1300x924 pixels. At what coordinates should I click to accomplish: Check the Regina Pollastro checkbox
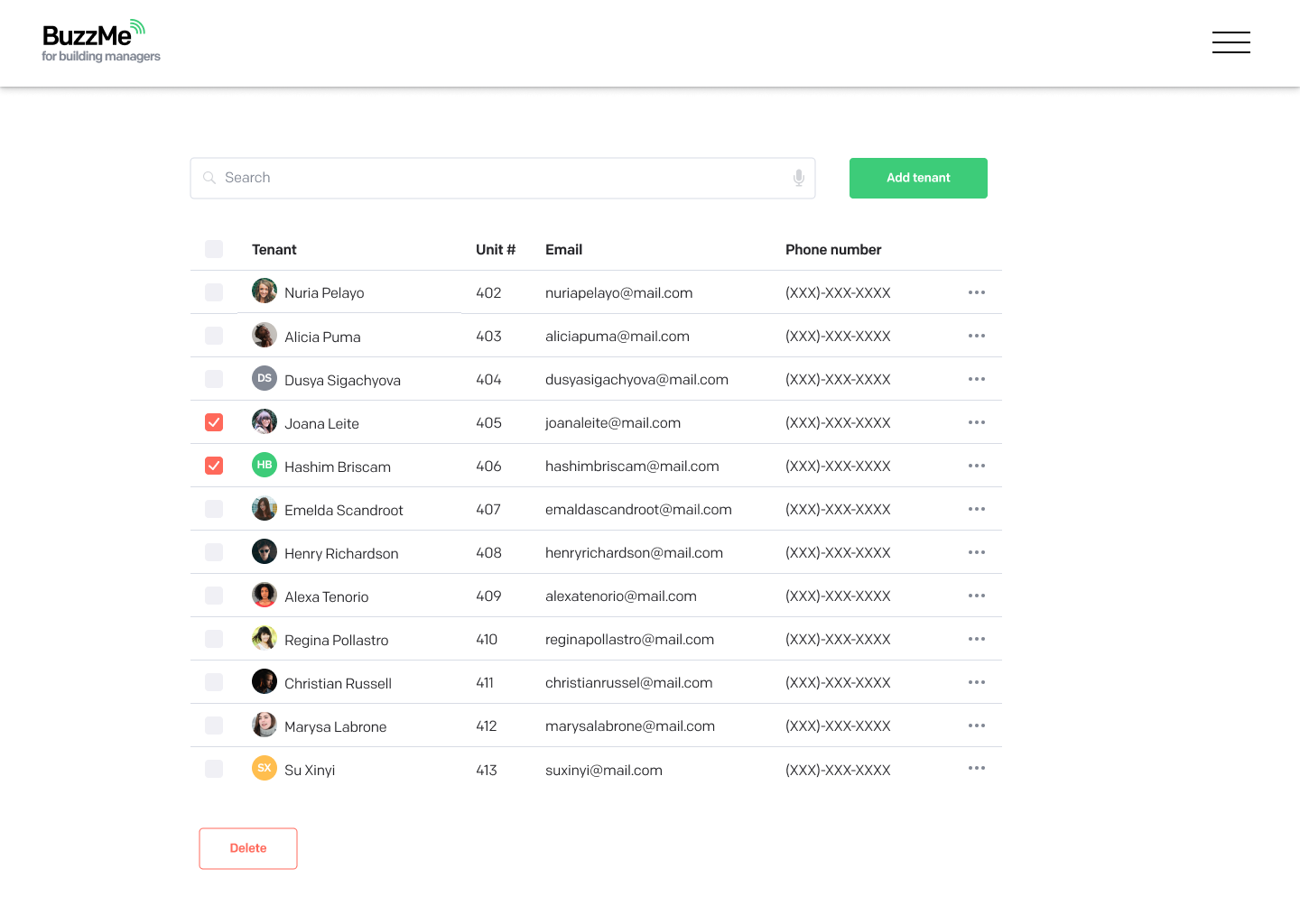(x=214, y=639)
